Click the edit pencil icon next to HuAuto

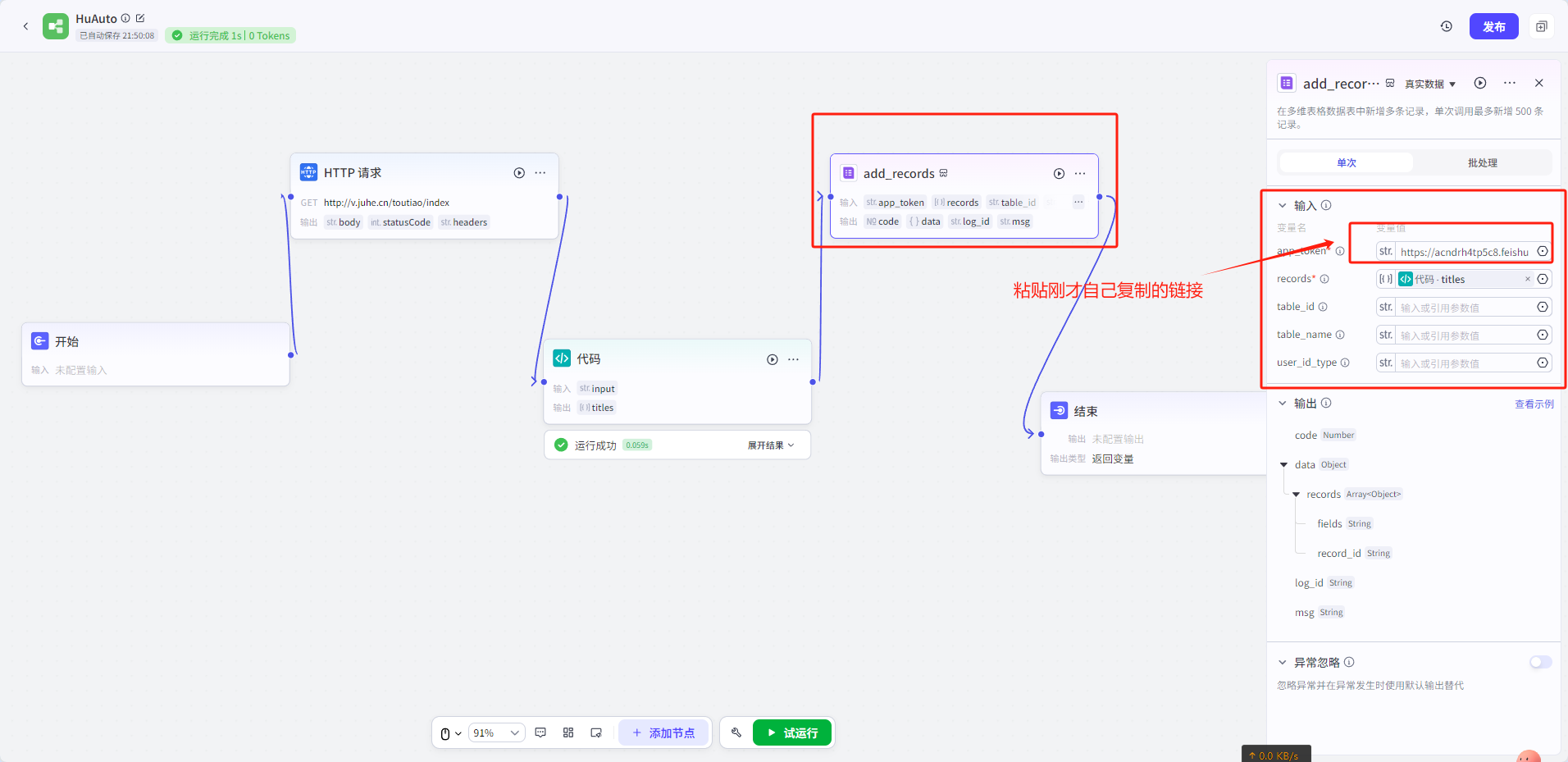[140, 18]
